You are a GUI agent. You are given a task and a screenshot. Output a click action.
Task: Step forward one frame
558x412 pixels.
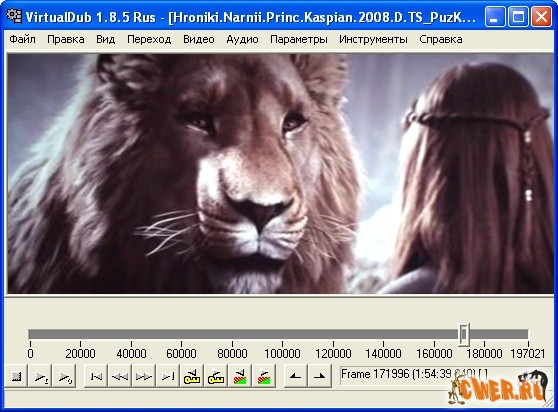coord(144,376)
